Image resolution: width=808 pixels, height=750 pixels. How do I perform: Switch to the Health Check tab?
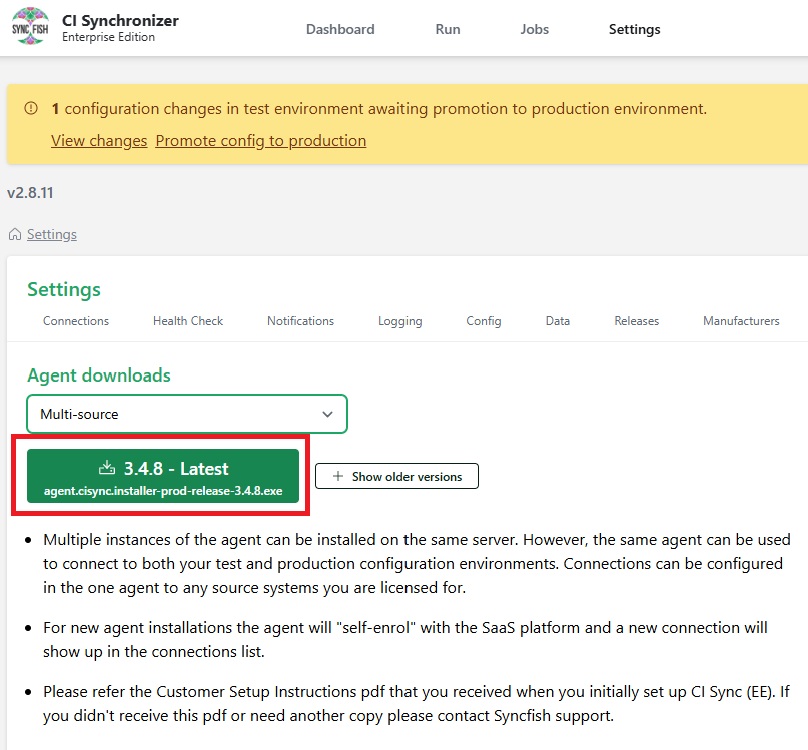[x=188, y=321]
